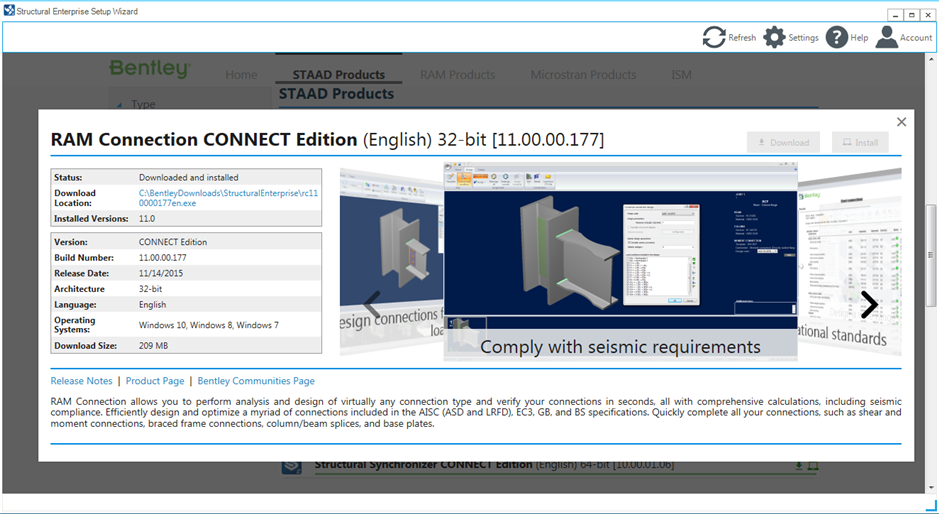Image resolution: width=939 pixels, height=514 pixels.
Task: Click the vertical scrollbar thumb
Action: click(931, 255)
